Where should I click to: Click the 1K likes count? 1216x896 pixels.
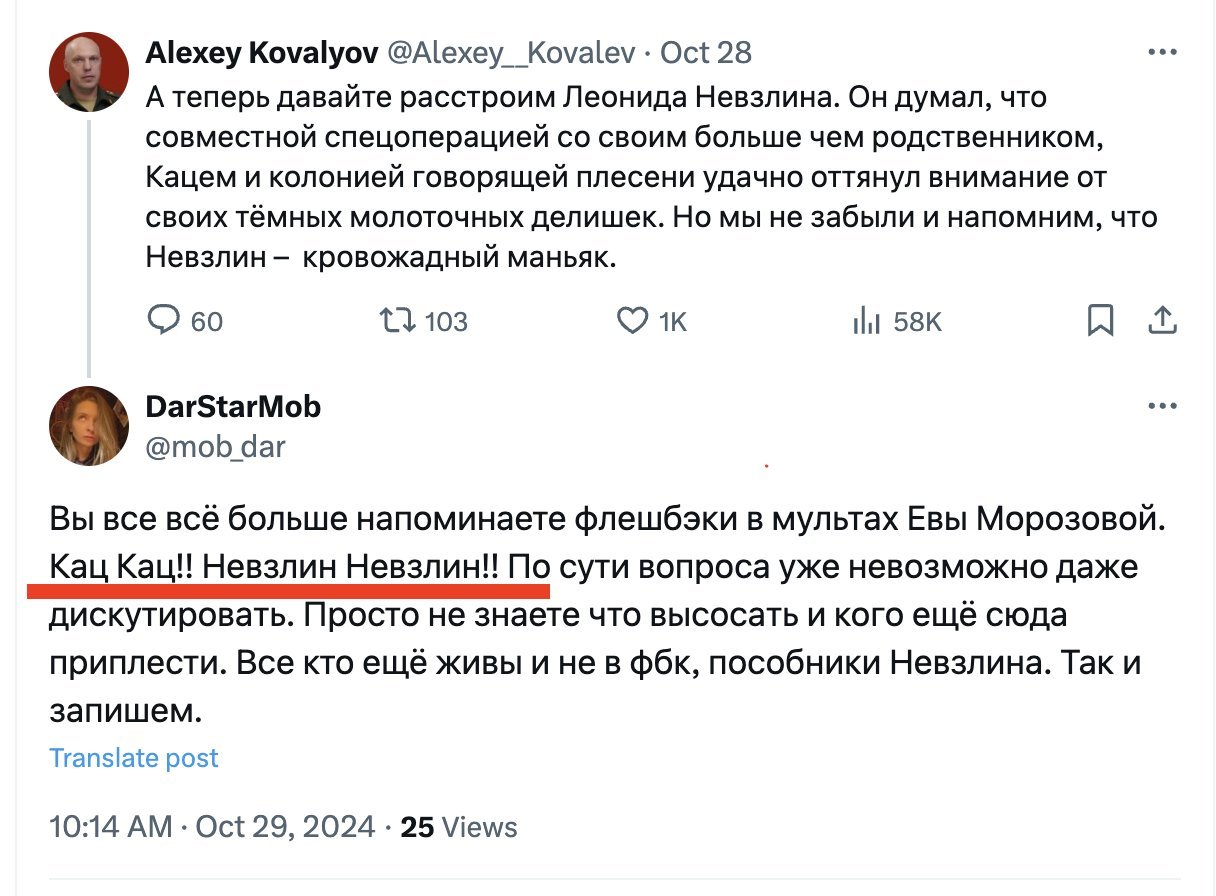click(673, 321)
